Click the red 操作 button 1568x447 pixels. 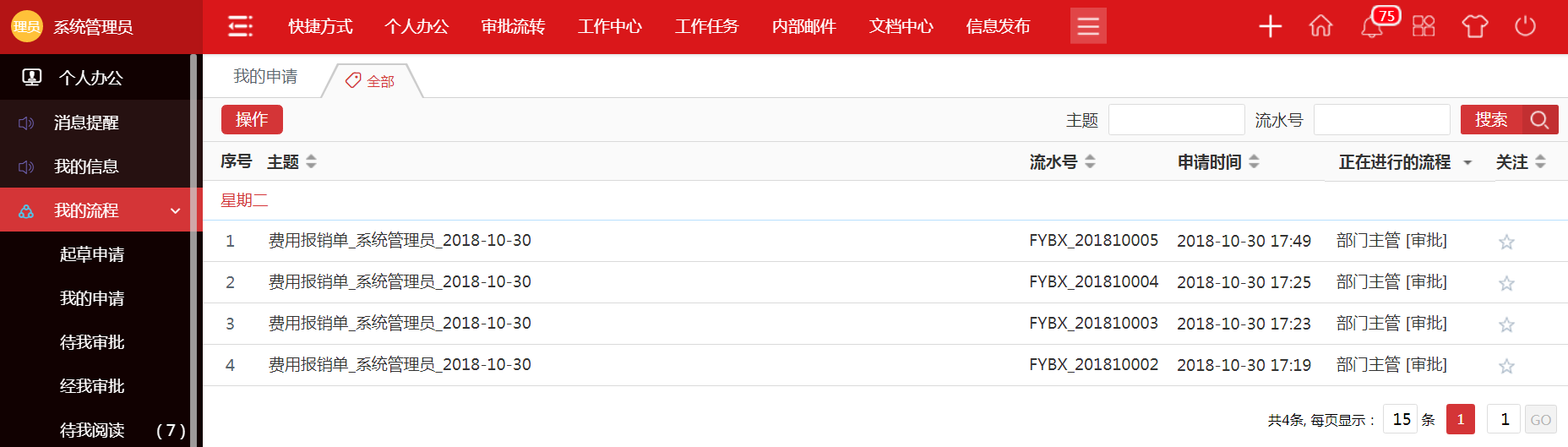point(252,120)
